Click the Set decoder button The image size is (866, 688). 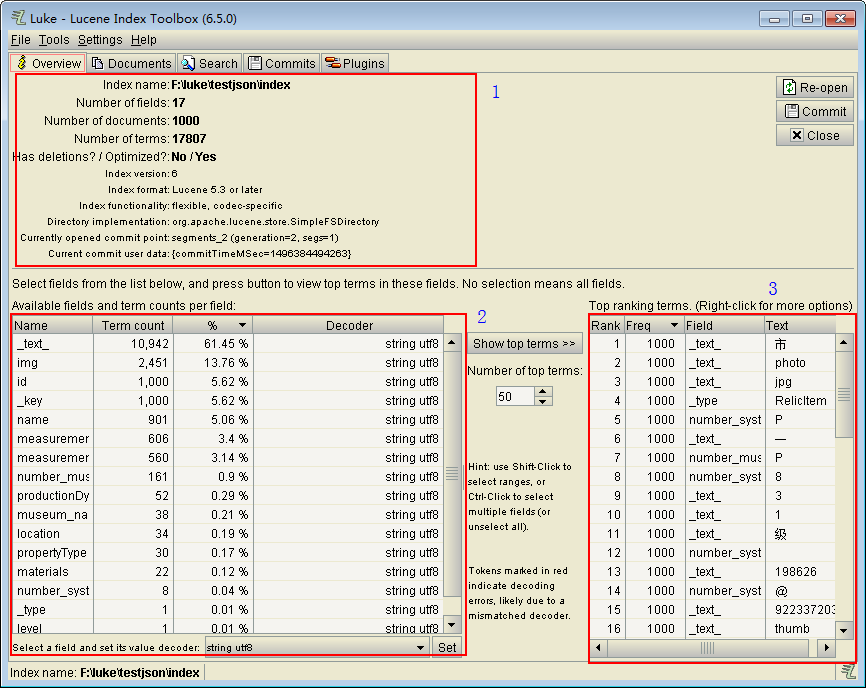pos(447,647)
